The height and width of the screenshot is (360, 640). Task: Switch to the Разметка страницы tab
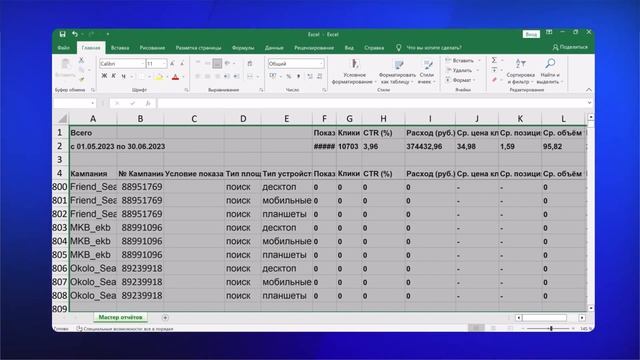click(198, 48)
